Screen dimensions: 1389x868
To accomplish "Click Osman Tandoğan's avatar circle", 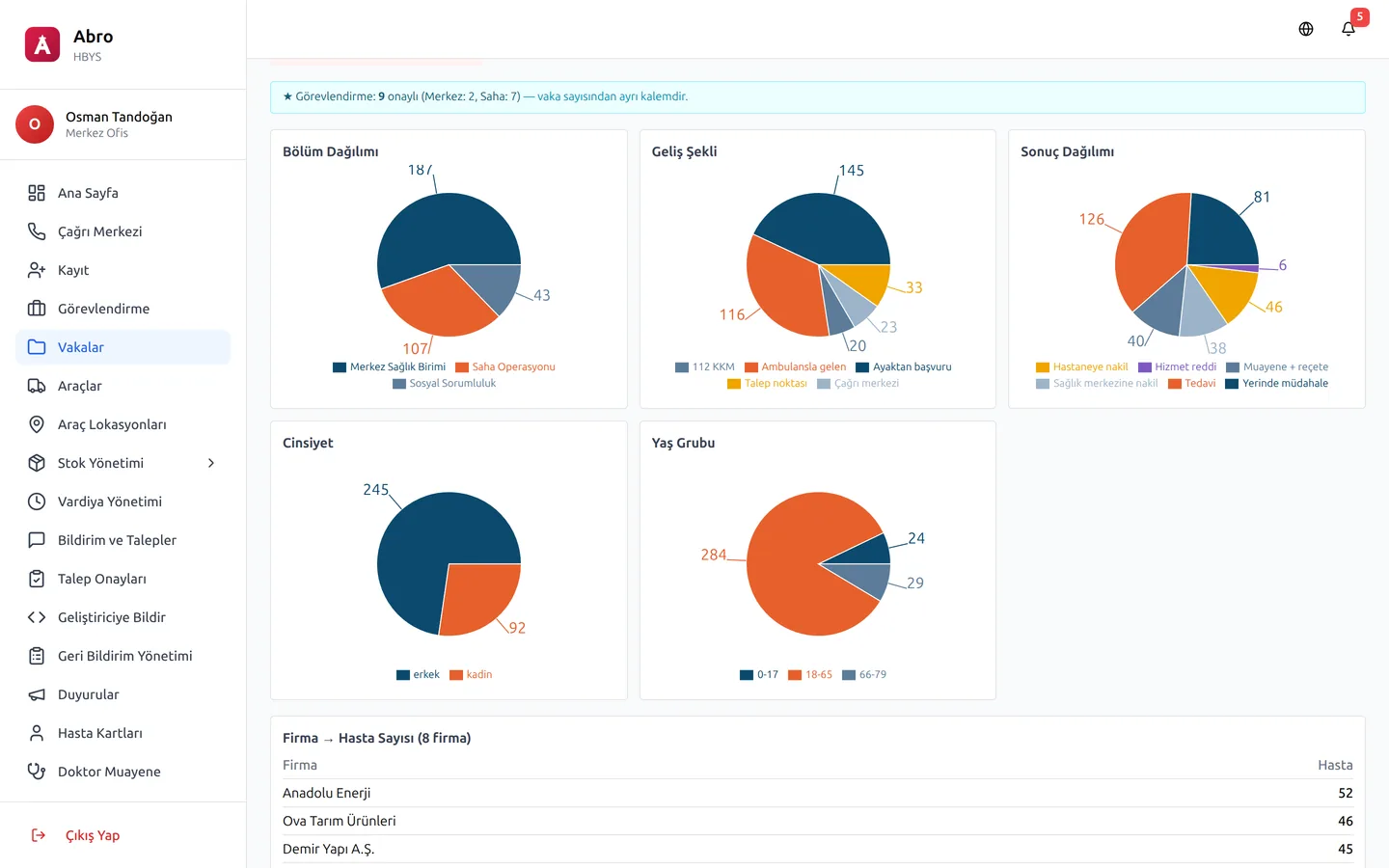I will pos(35,124).
